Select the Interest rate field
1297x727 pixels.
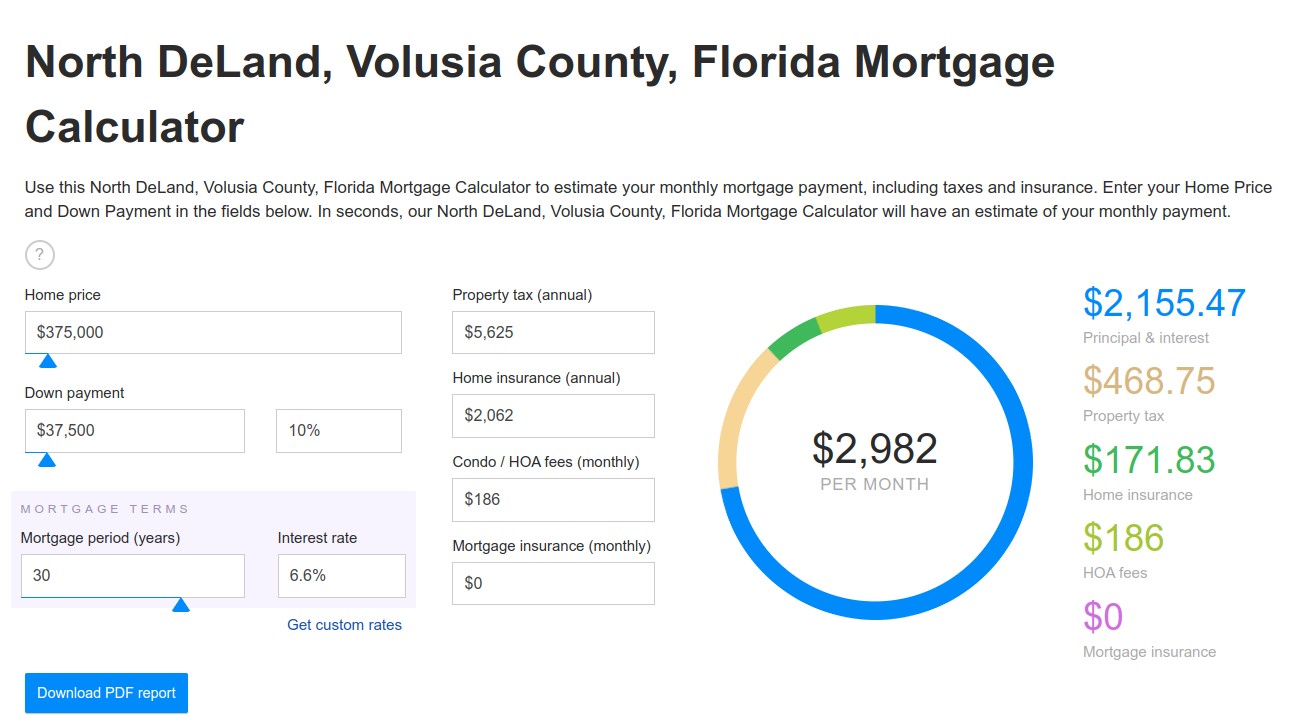click(342, 576)
